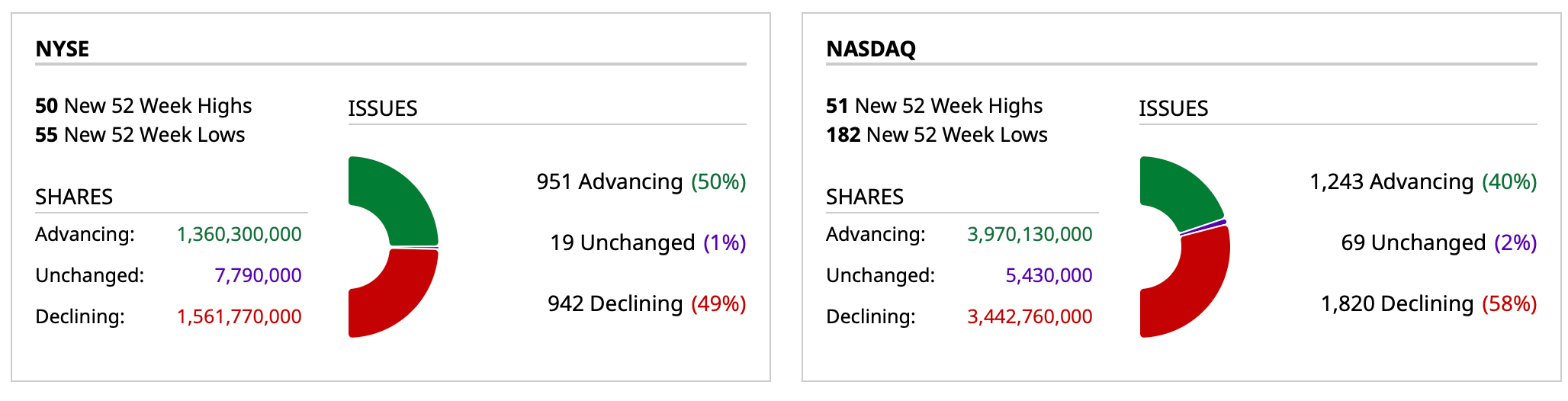Click the NASDAQ 1,820 Declining (58%) label
Screen dimensions: 1568x401
[x=1428, y=304]
